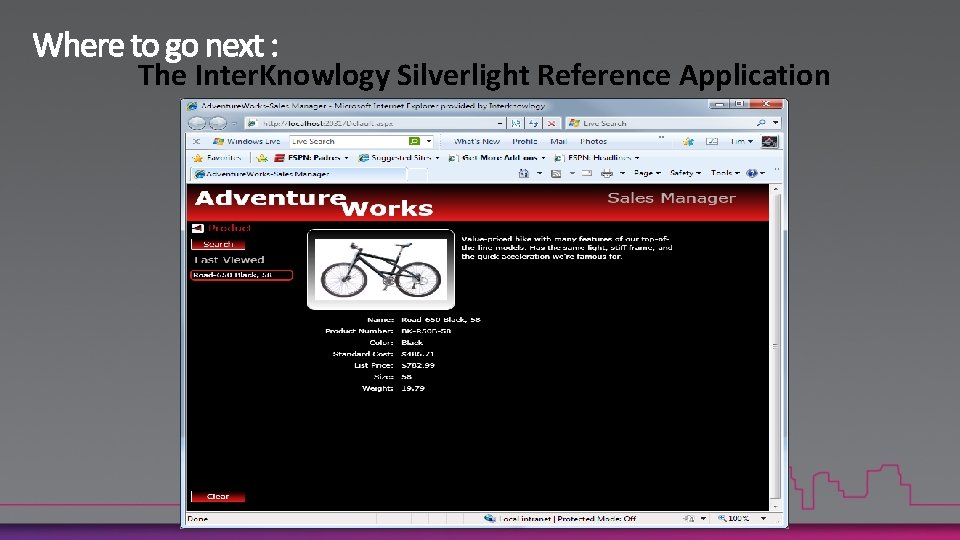This screenshot has width=960, height=540.
Task: Open the address bar history dropdown
Action: click(x=500, y=123)
